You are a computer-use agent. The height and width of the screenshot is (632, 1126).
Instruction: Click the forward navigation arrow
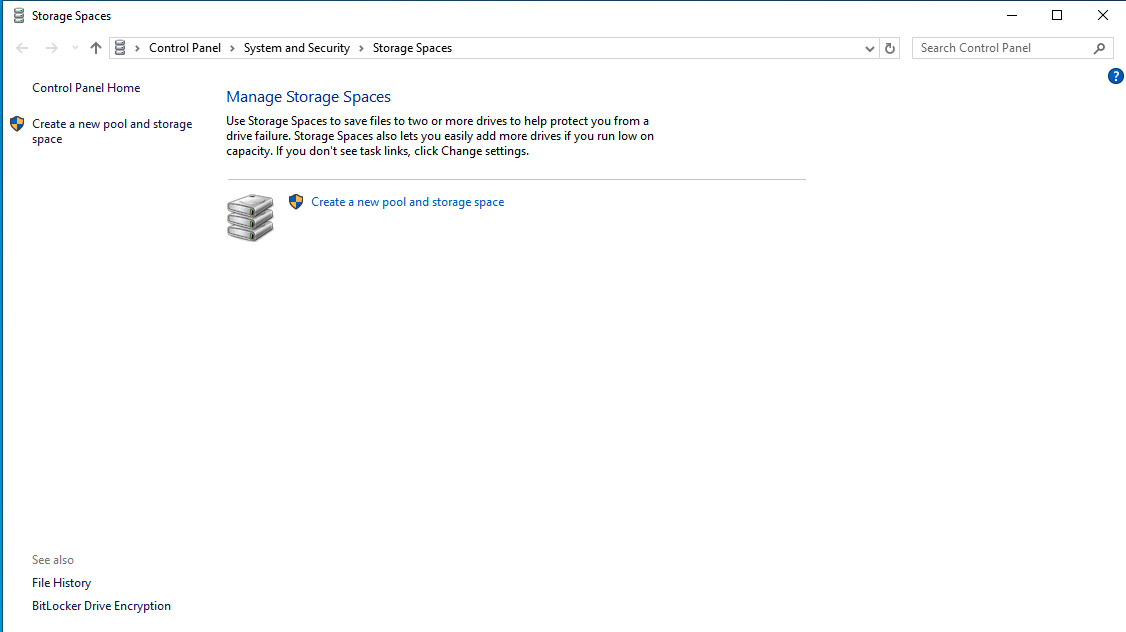[x=51, y=47]
